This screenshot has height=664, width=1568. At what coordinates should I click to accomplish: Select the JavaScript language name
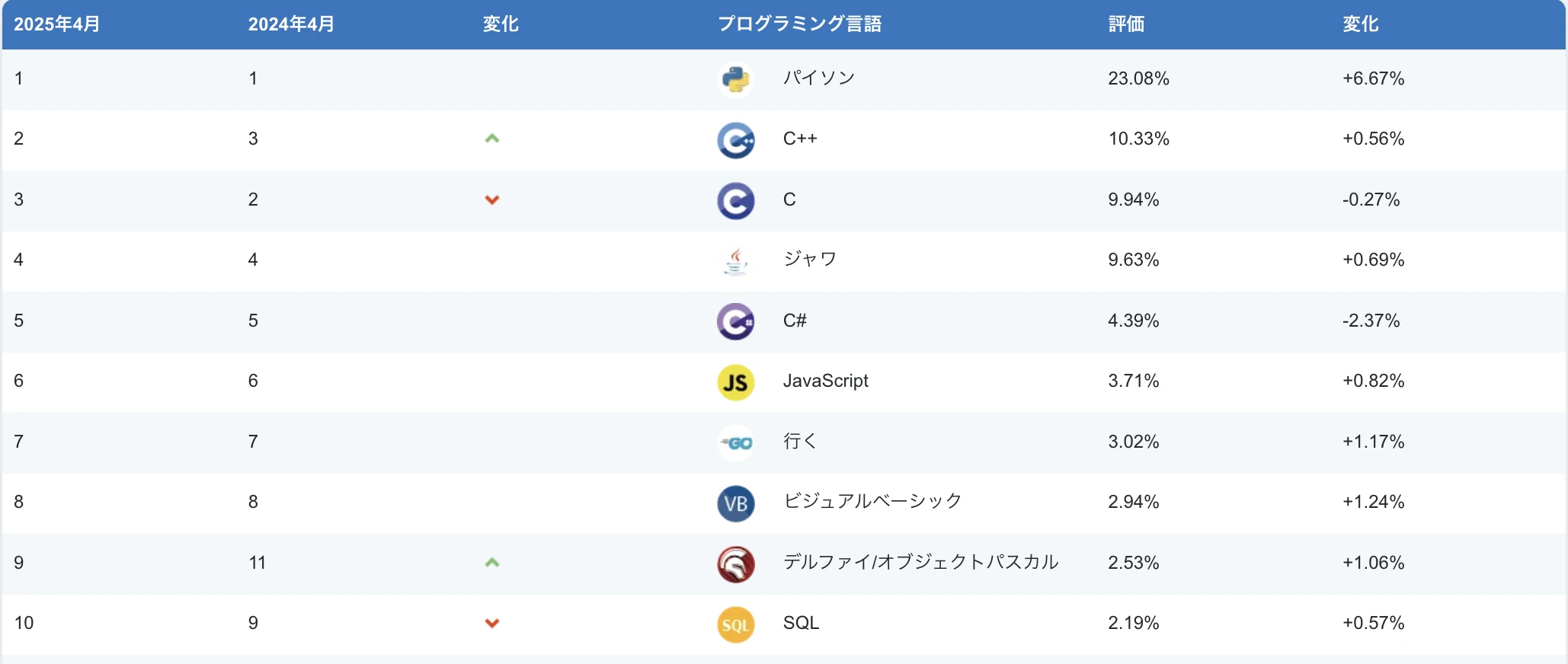coord(825,381)
